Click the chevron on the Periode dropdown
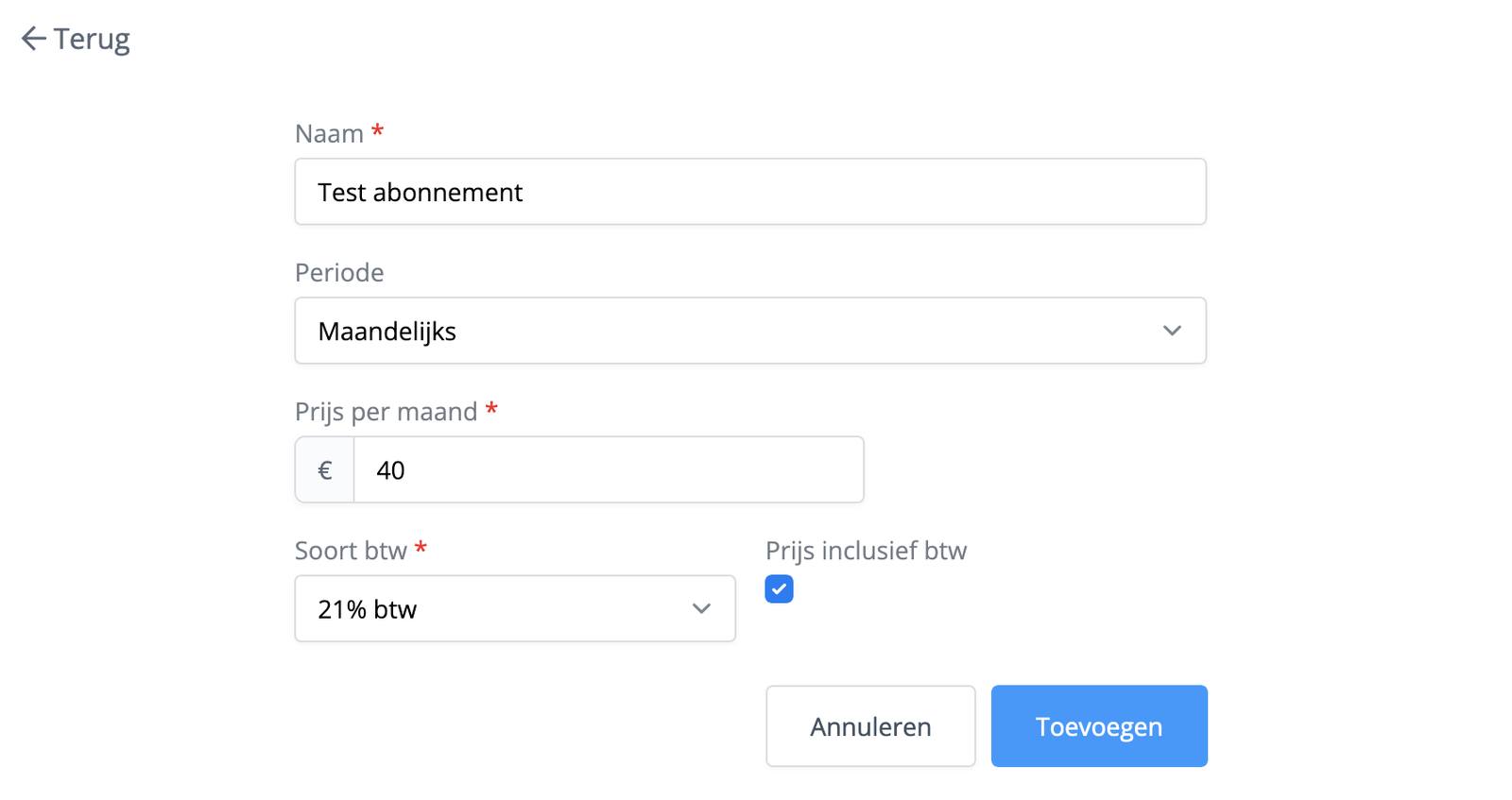1512x800 pixels. coord(1173,331)
